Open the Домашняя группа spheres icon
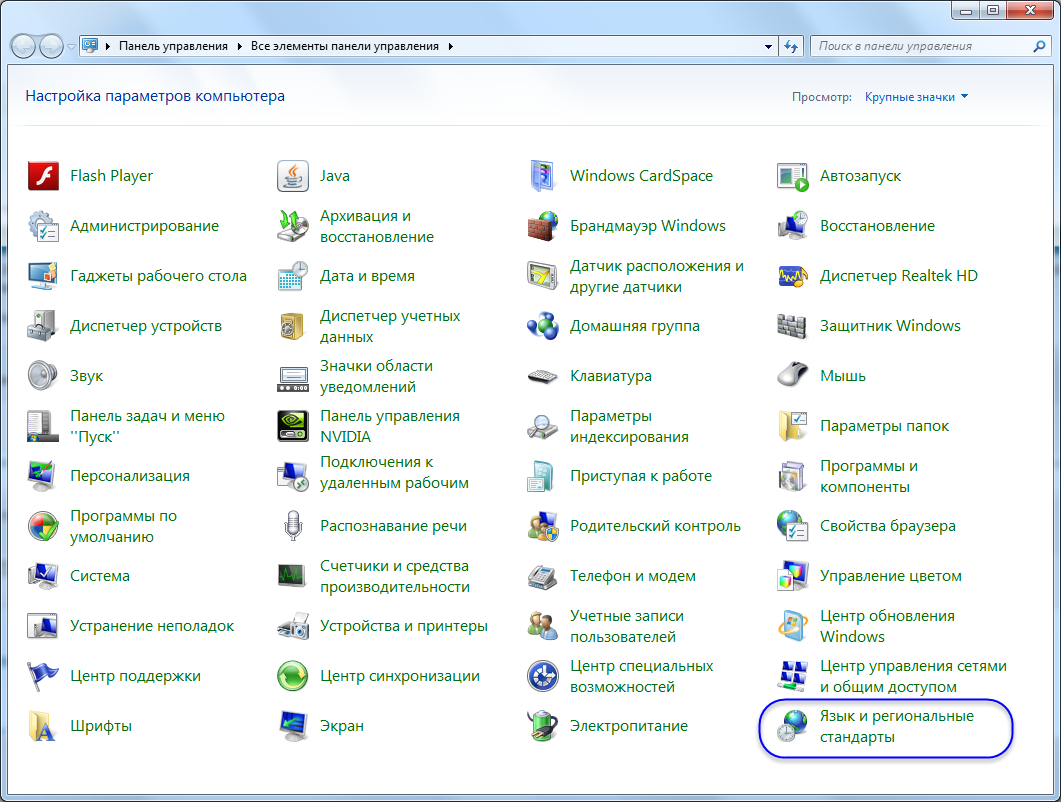Image resolution: width=1061 pixels, height=802 pixels. click(x=543, y=326)
